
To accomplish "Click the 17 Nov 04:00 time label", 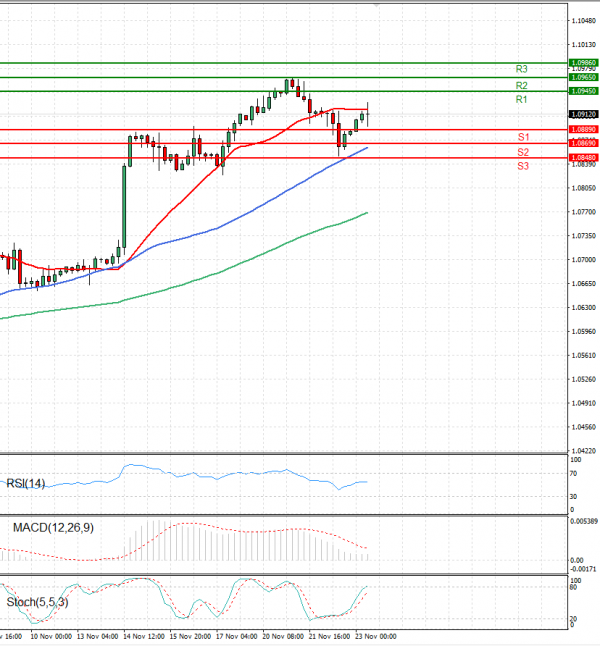I will click(237, 637).
